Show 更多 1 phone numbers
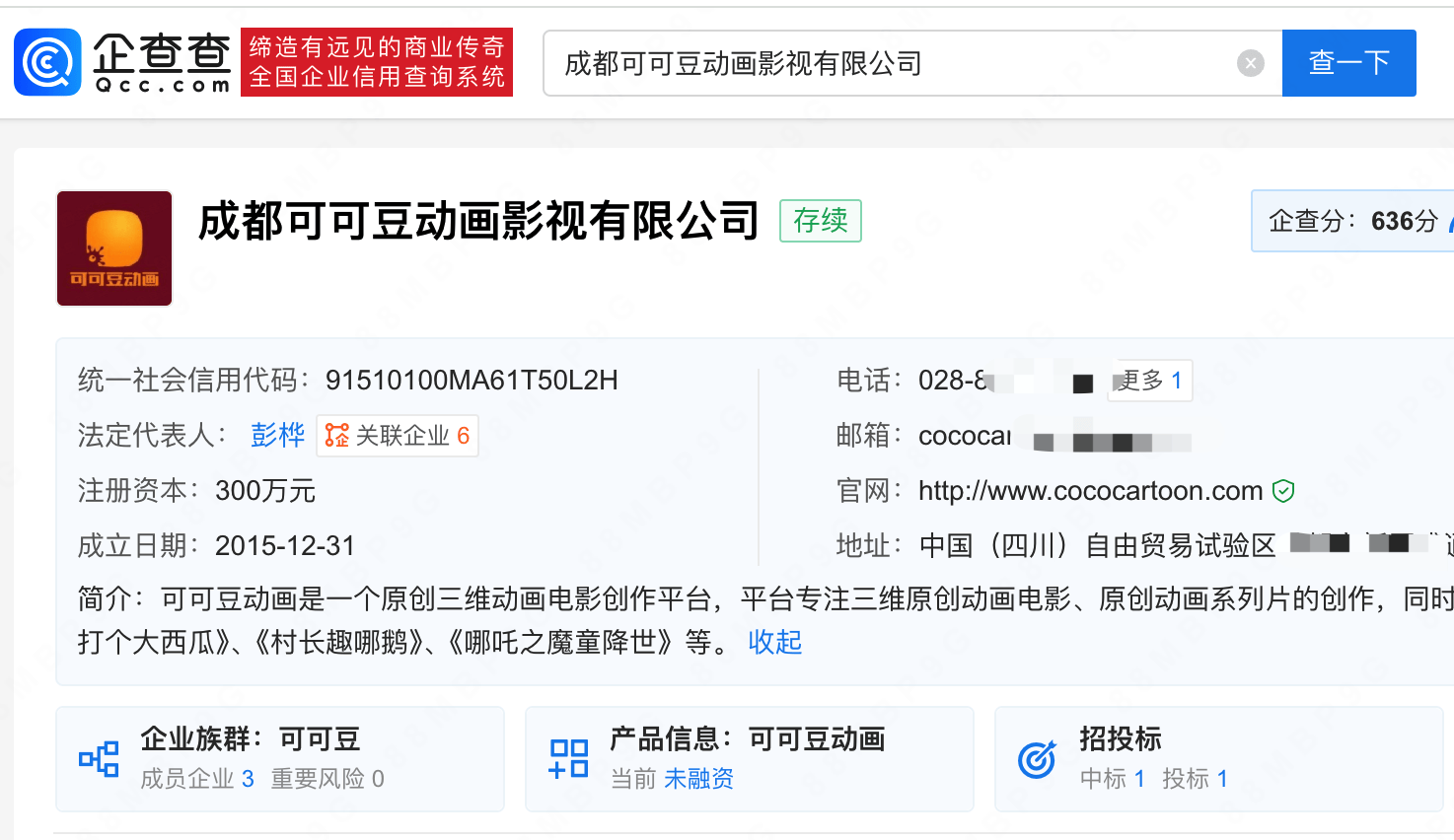Viewport: 1454px width, 840px height. click(x=1149, y=381)
